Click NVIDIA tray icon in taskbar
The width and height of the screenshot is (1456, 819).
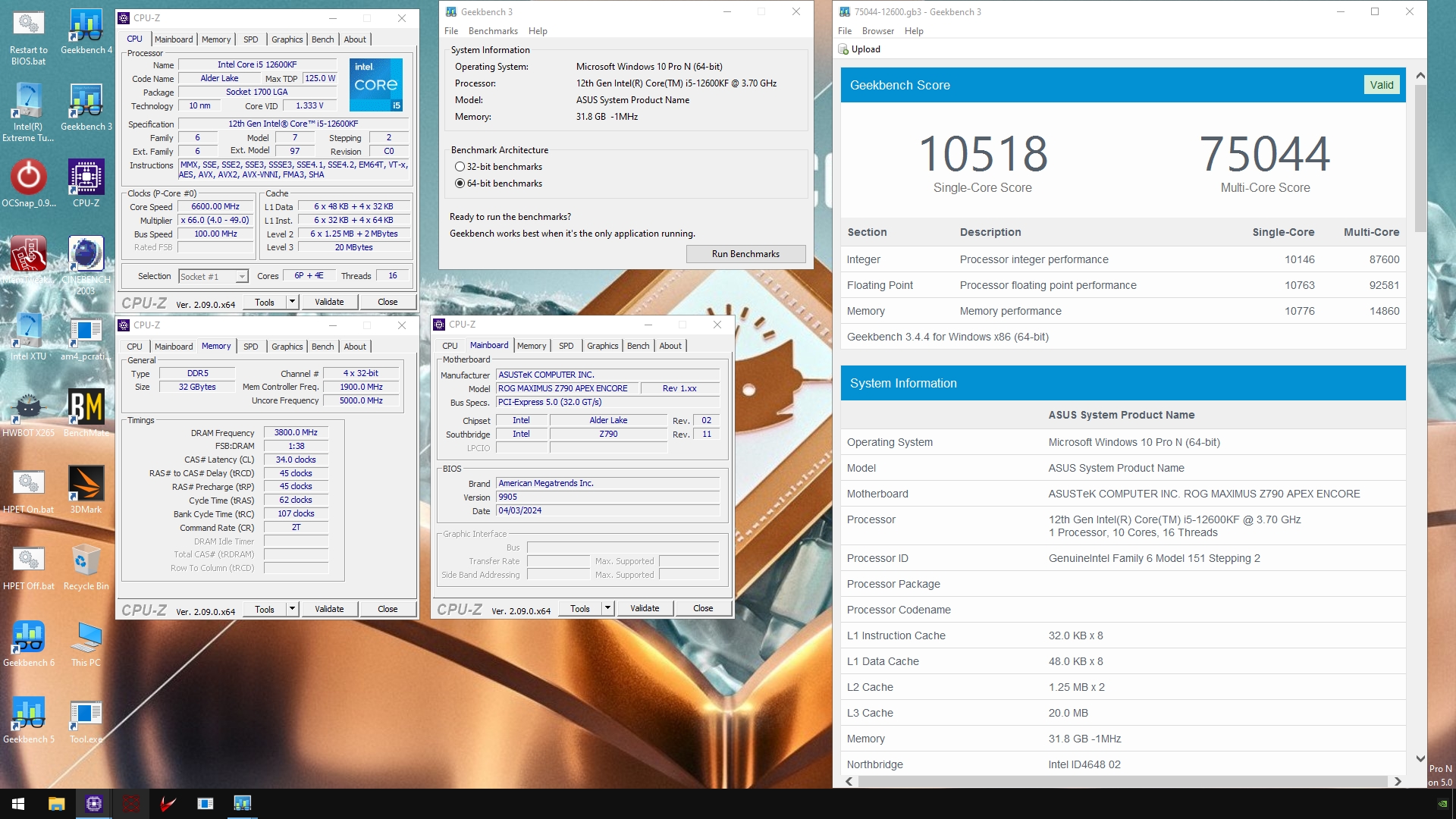pos(1442,804)
